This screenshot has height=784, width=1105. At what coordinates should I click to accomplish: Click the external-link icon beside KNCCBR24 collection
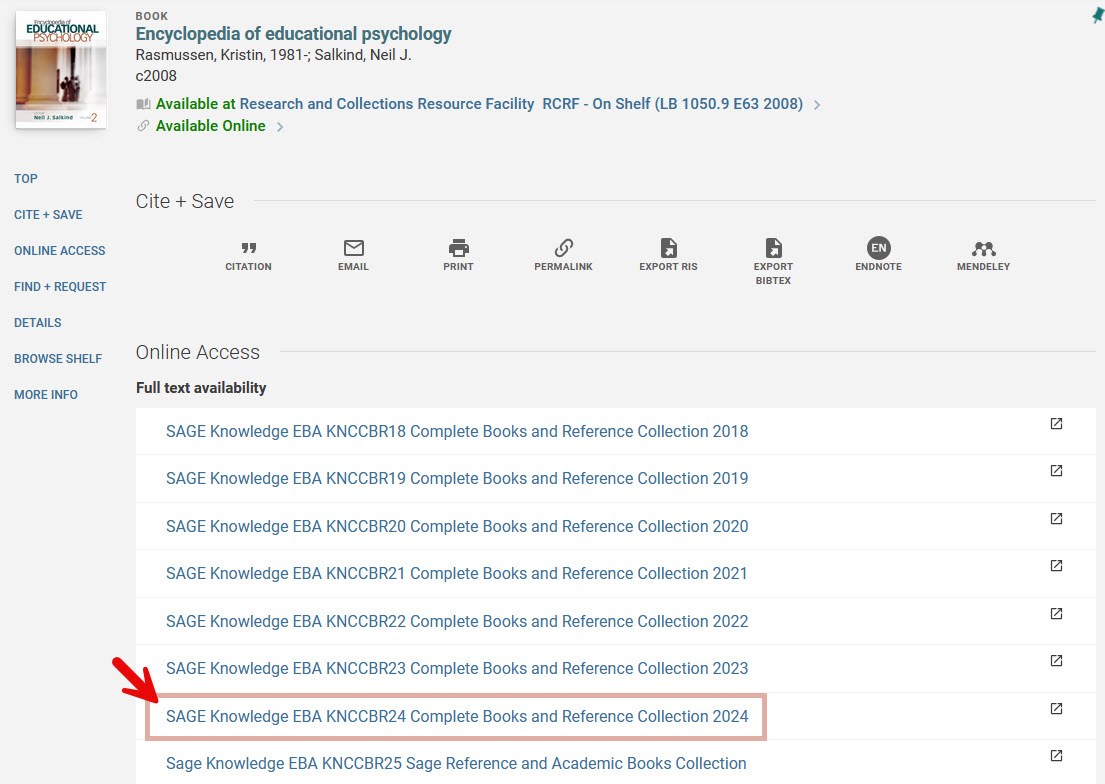1056,707
